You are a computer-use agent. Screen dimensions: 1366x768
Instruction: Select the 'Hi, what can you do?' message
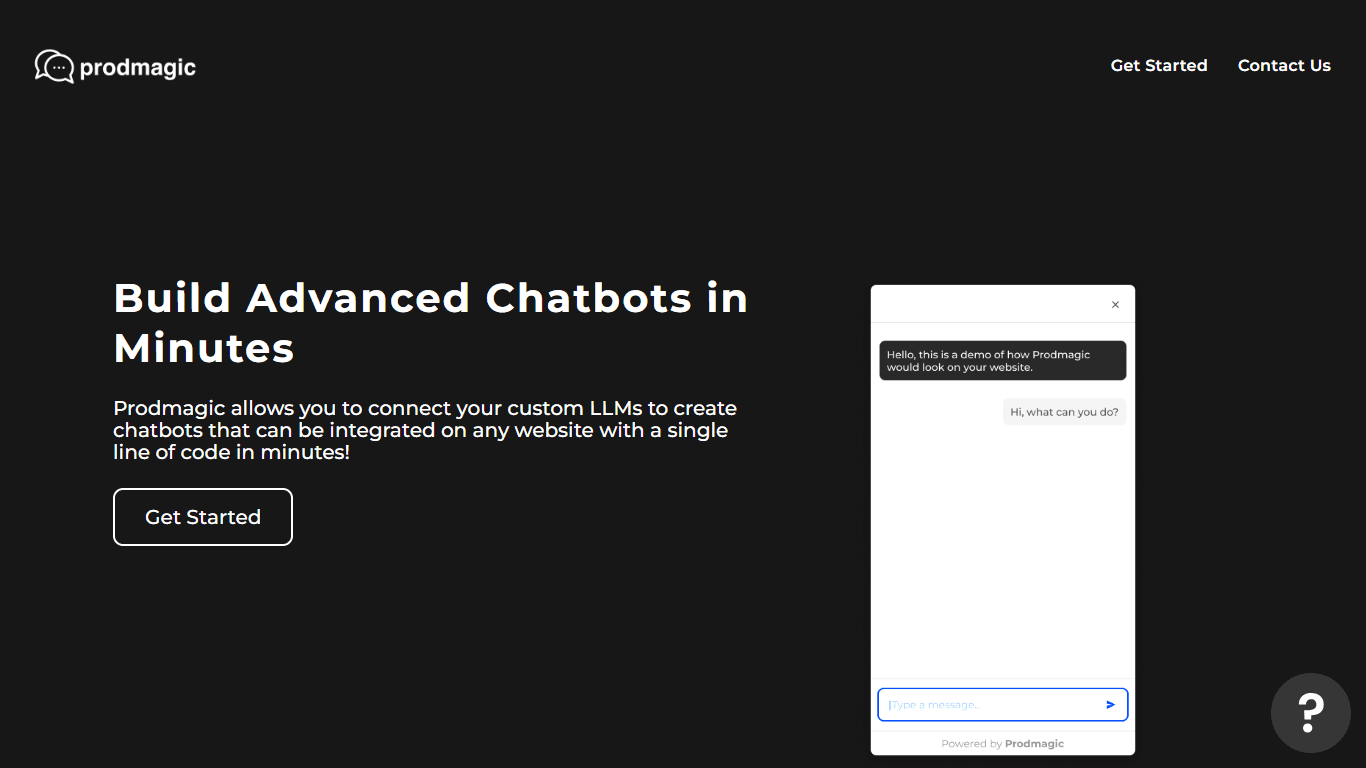pyautogui.click(x=1064, y=412)
